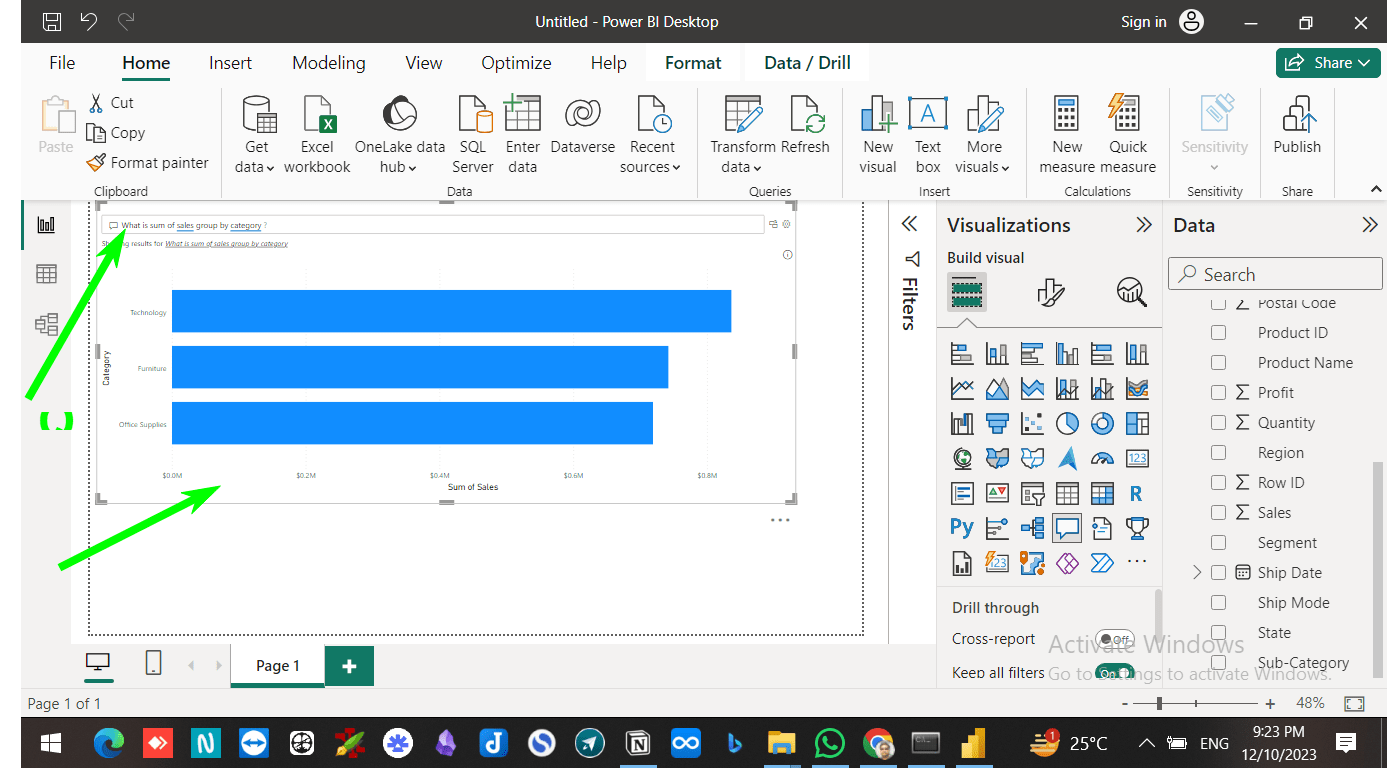Switch to Table view in sidebar
This screenshot has width=1387, height=768.
point(46,274)
